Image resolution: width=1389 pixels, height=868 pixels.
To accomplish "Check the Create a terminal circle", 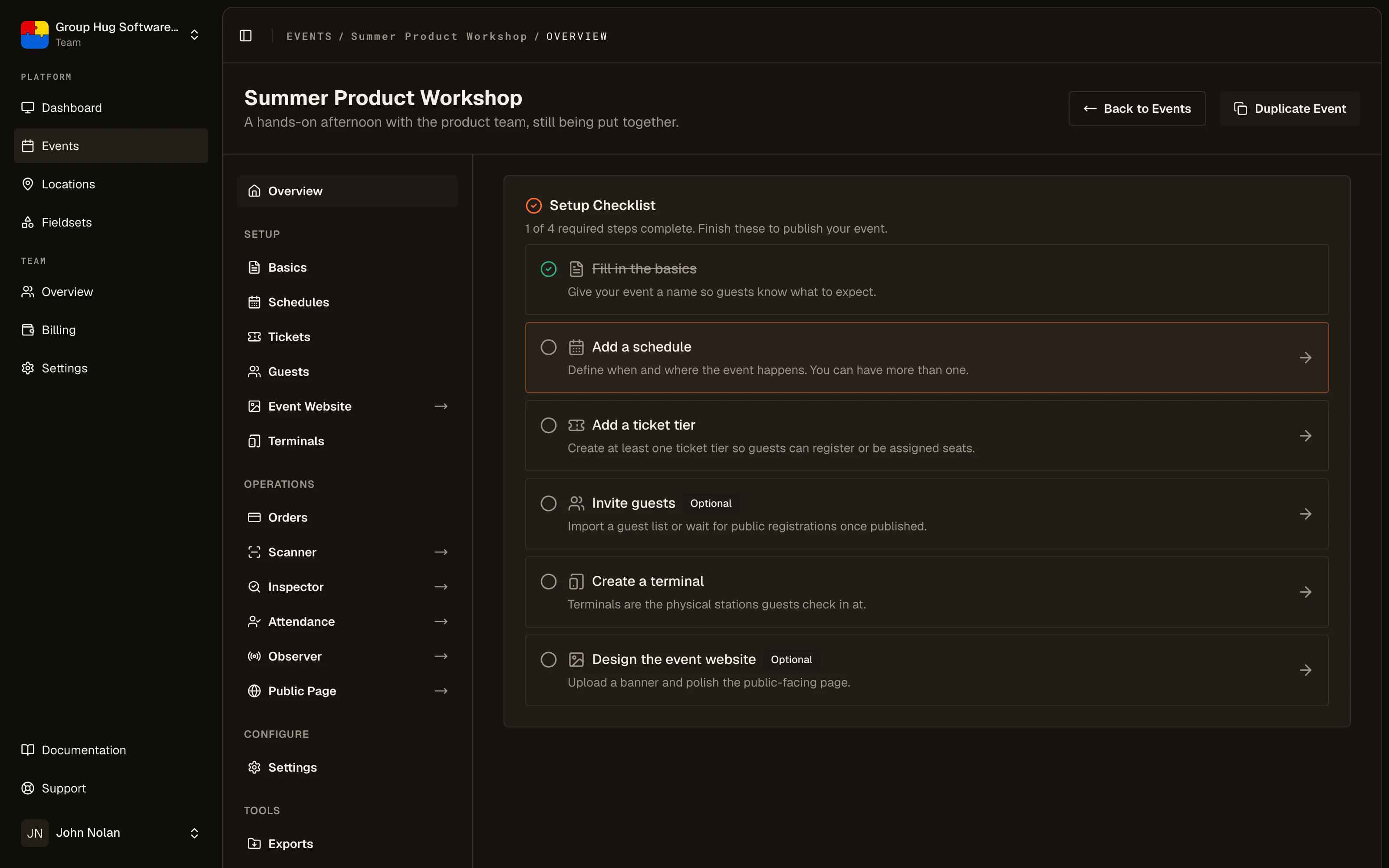I will click(549, 581).
